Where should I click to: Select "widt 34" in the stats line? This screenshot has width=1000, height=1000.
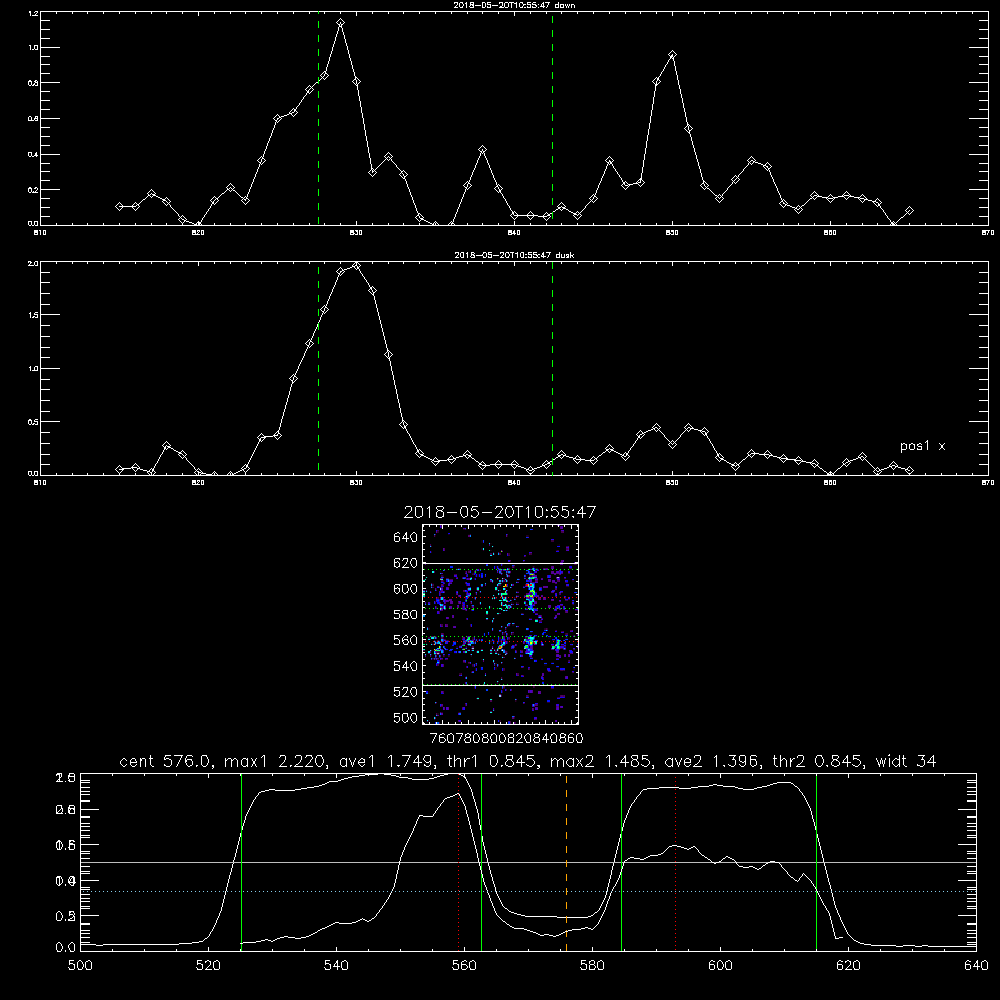click(906, 761)
